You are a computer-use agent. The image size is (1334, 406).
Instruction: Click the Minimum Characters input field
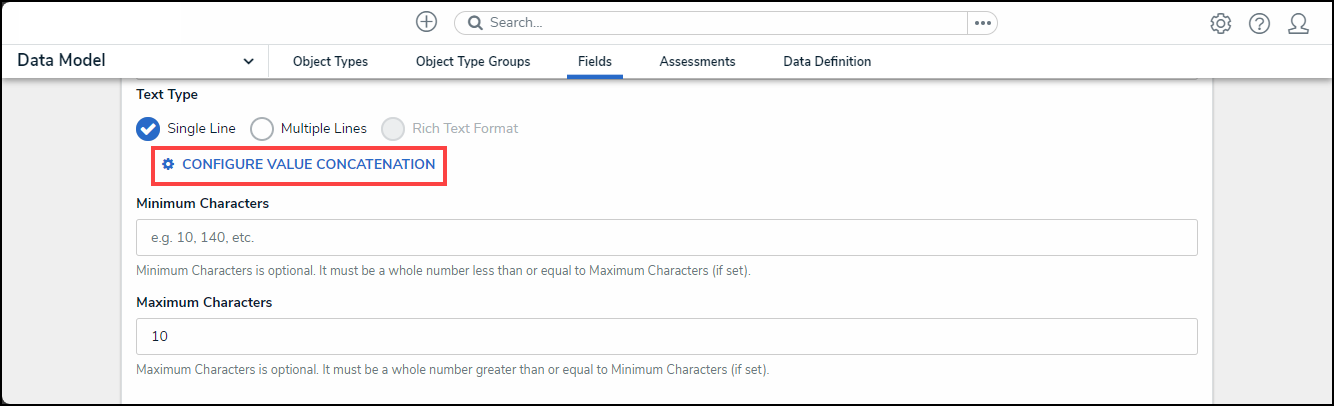click(666, 238)
